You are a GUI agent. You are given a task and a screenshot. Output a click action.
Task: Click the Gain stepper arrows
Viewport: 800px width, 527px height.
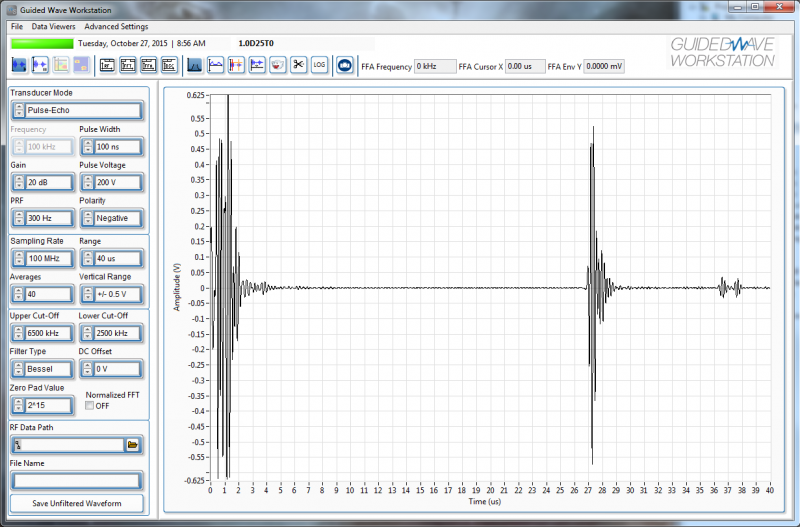coord(18,183)
